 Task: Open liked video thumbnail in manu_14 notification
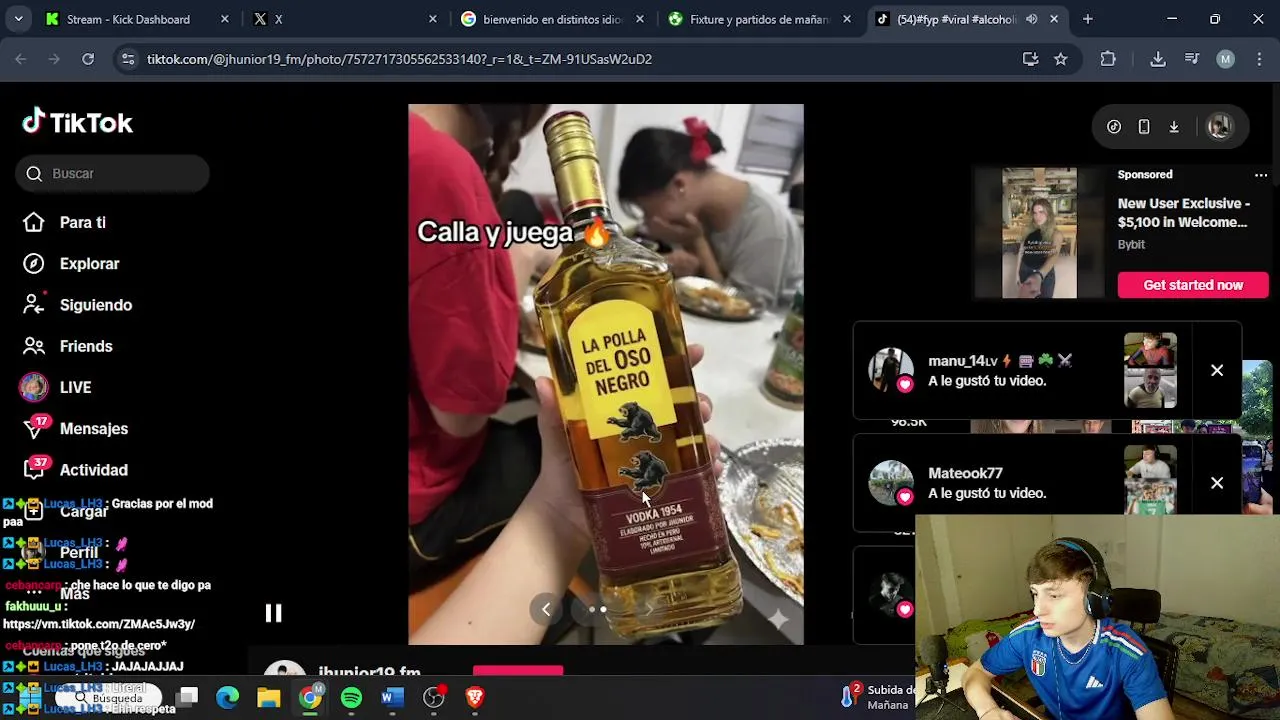pyautogui.click(x=1150, y=370)
